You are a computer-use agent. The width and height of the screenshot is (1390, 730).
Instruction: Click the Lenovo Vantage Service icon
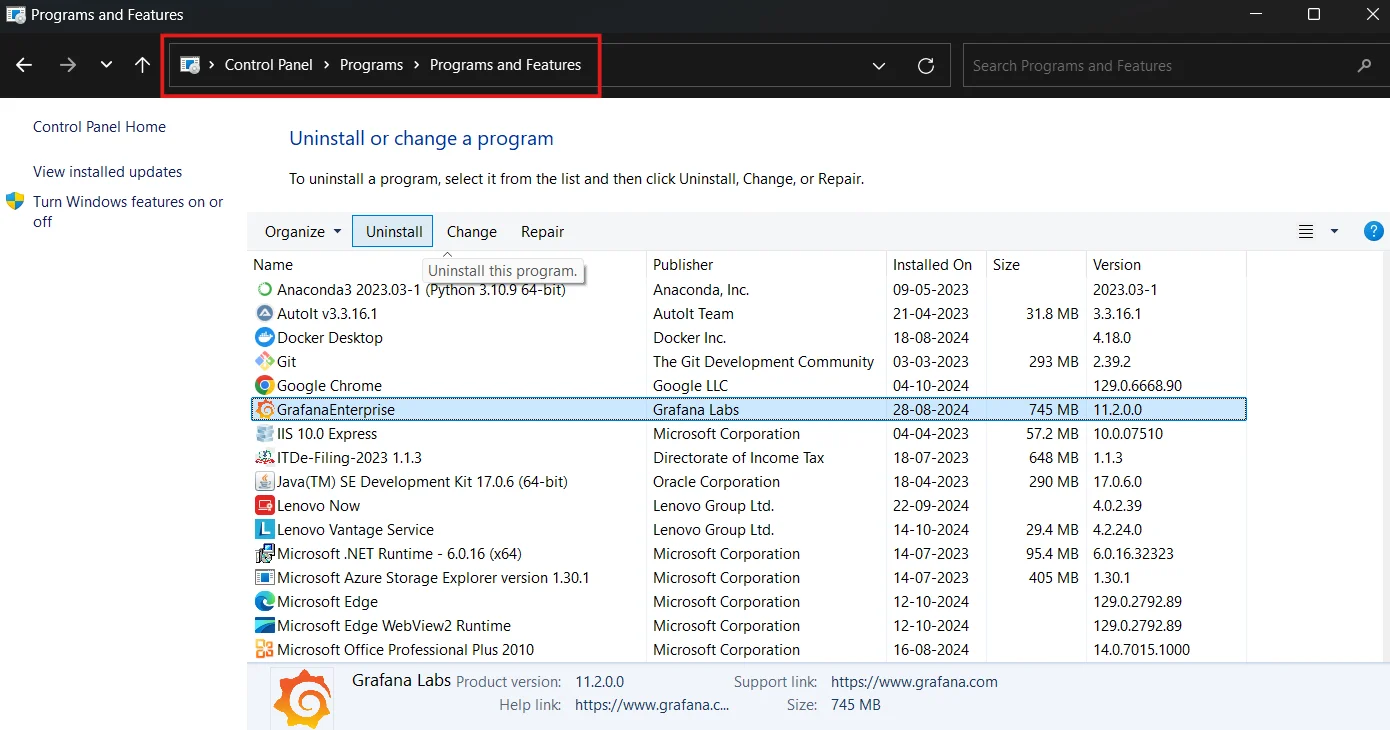pyautogui.click(x=265, y=530)
